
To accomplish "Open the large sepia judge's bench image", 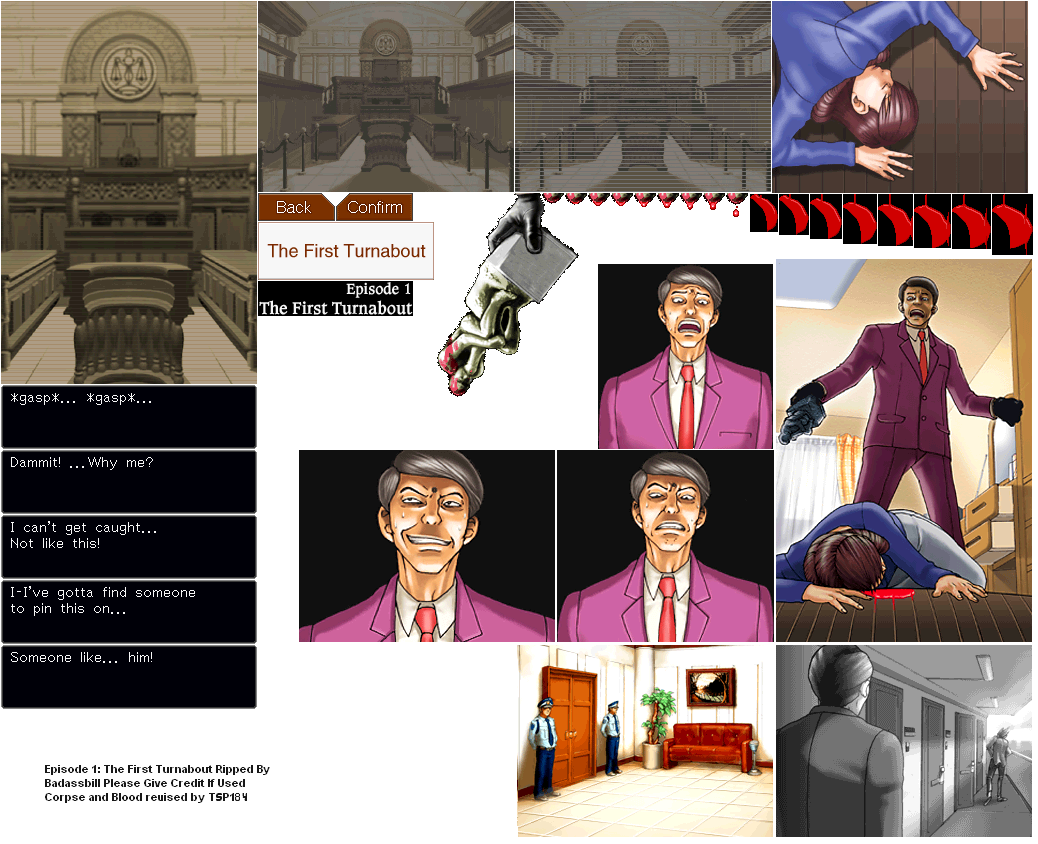I will tap(129, 192).
